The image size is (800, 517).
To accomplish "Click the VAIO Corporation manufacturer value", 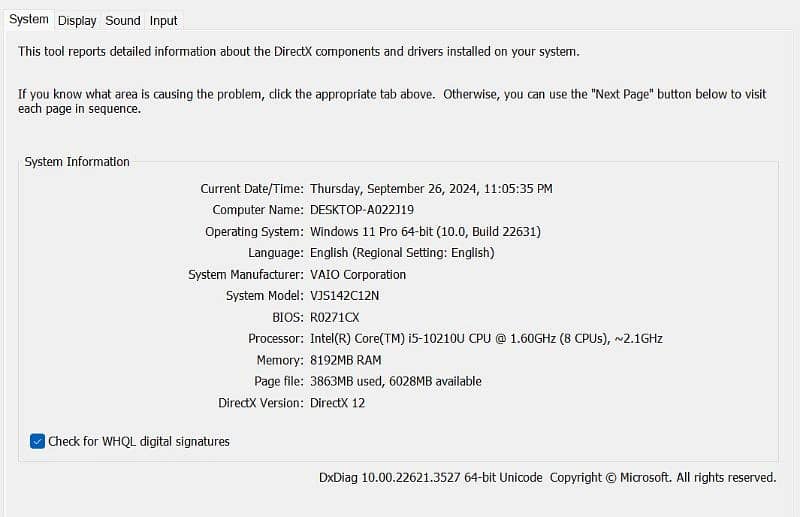I will pyautogui.click(x=358, y=274).
